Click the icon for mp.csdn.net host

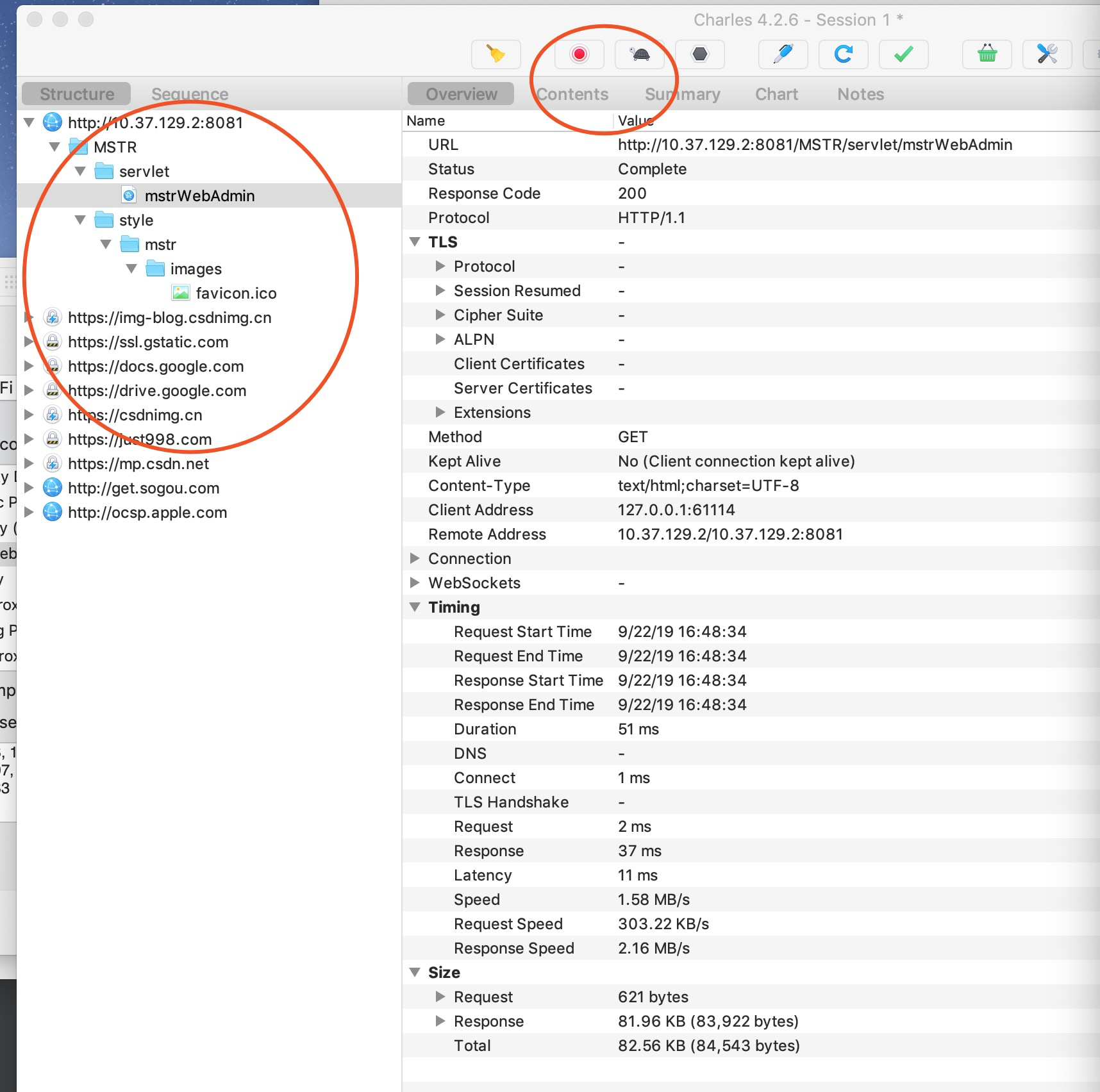pos(53,463)
